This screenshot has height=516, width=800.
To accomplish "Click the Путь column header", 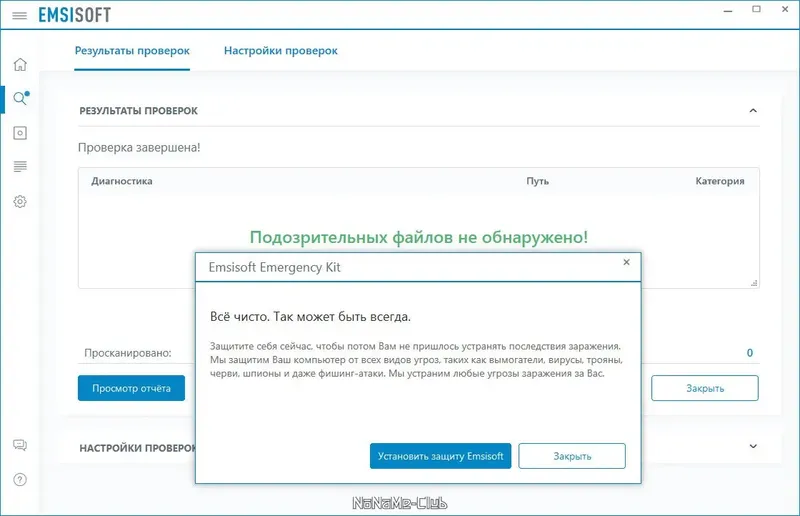I will pos(538,181).
